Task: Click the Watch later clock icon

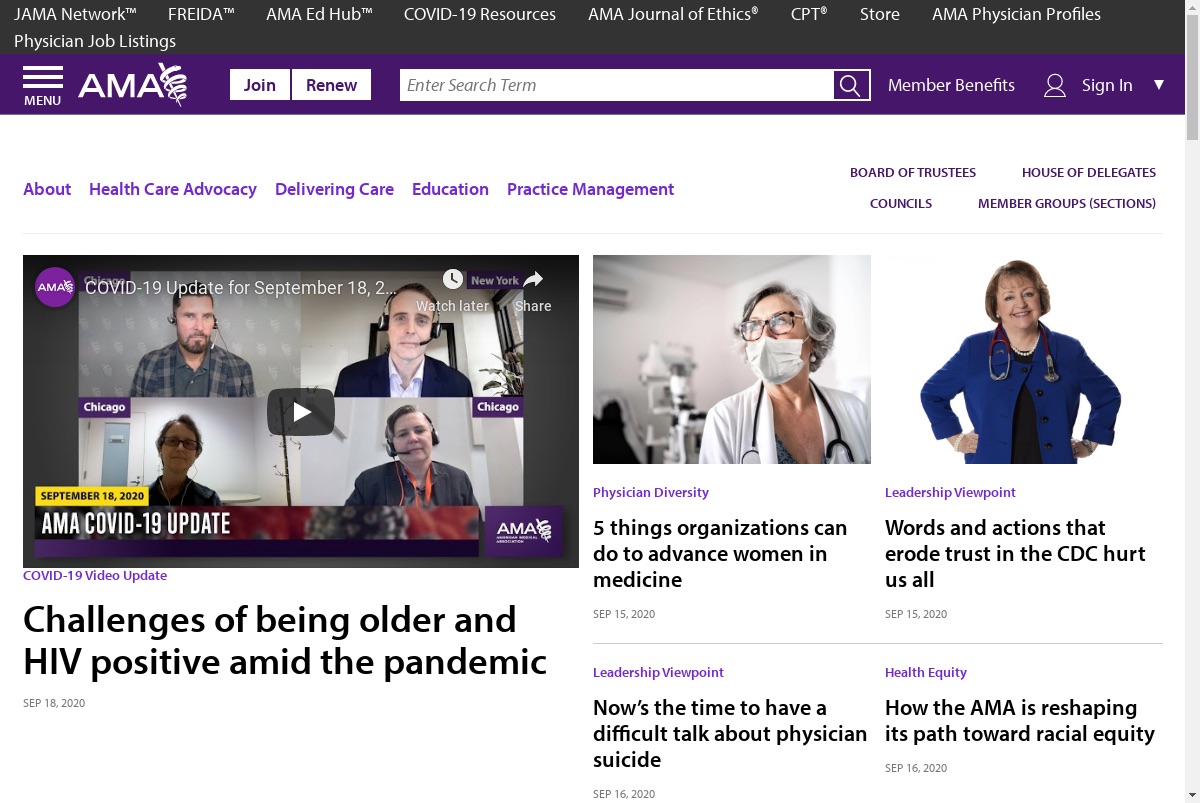Action: [453, 279]
